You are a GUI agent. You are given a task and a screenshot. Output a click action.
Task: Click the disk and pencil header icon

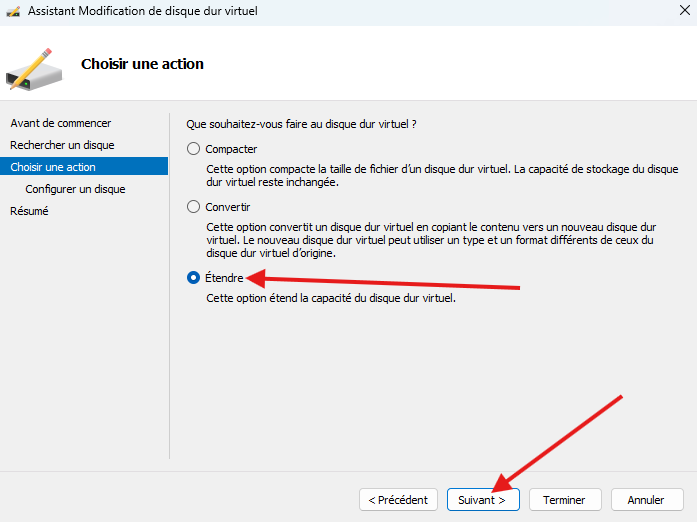(x=35, y=66)
